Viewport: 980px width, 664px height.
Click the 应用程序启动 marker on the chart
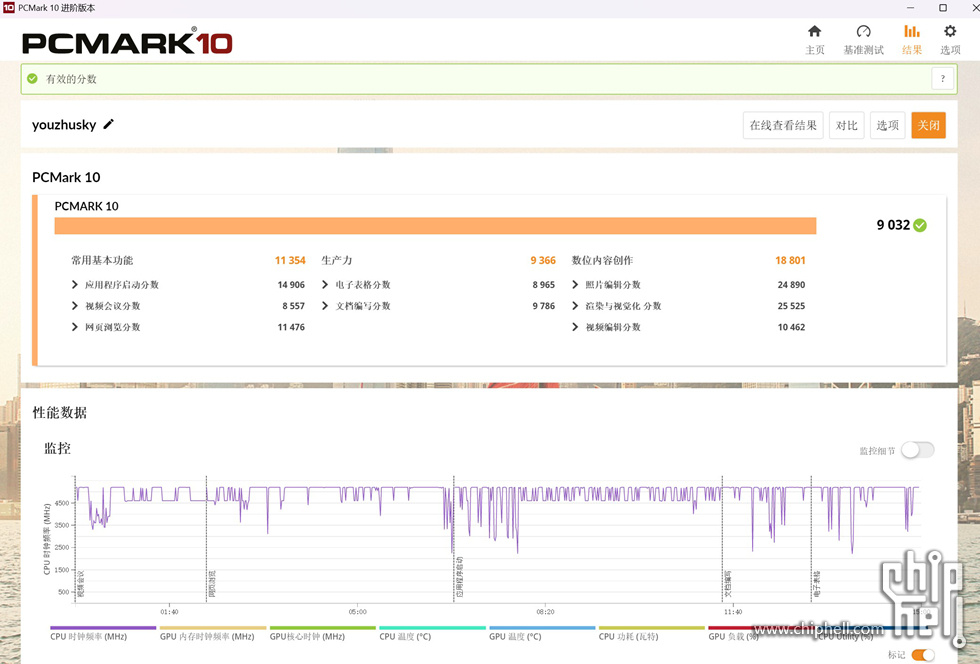point(459,576)
